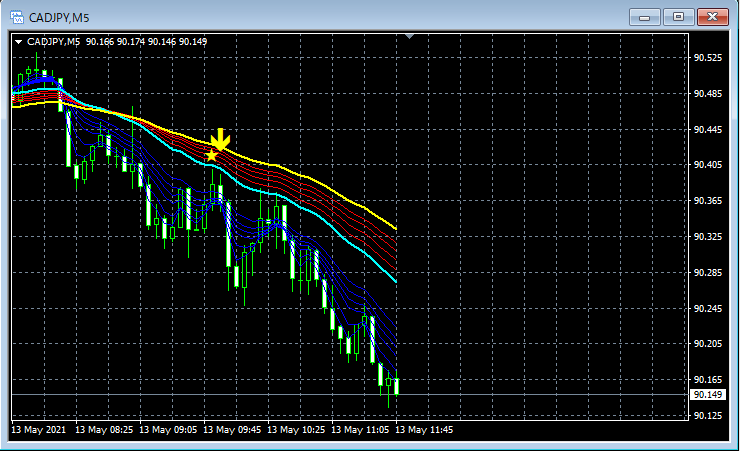Click the OHLC values 90.166 90.174 90.146 90.149
Image resolution: width=741 pixels, height=451 pixels.
click(x=146, y=42)
